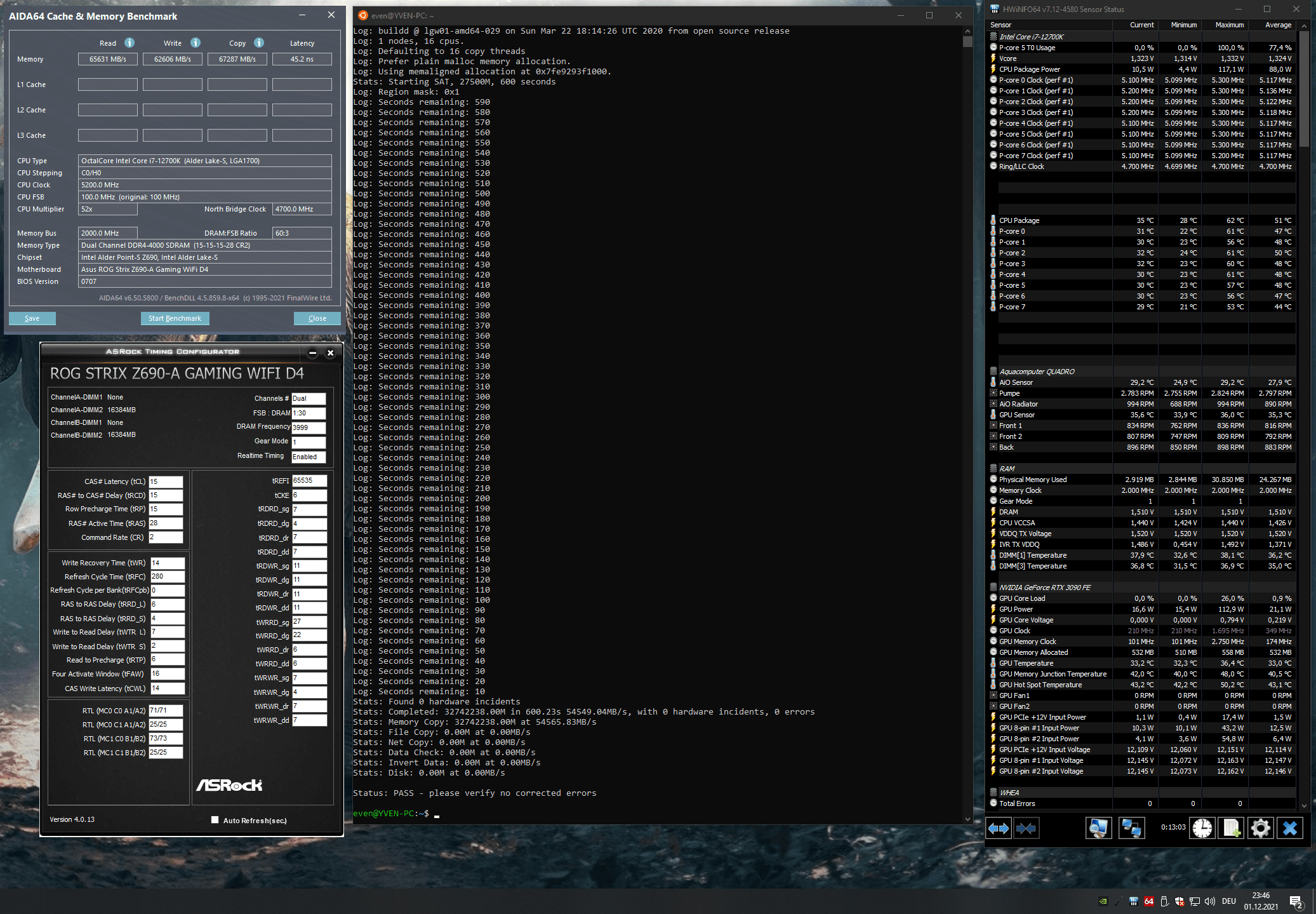Click Memory Read result 65631 MB/s

[108, 59]
